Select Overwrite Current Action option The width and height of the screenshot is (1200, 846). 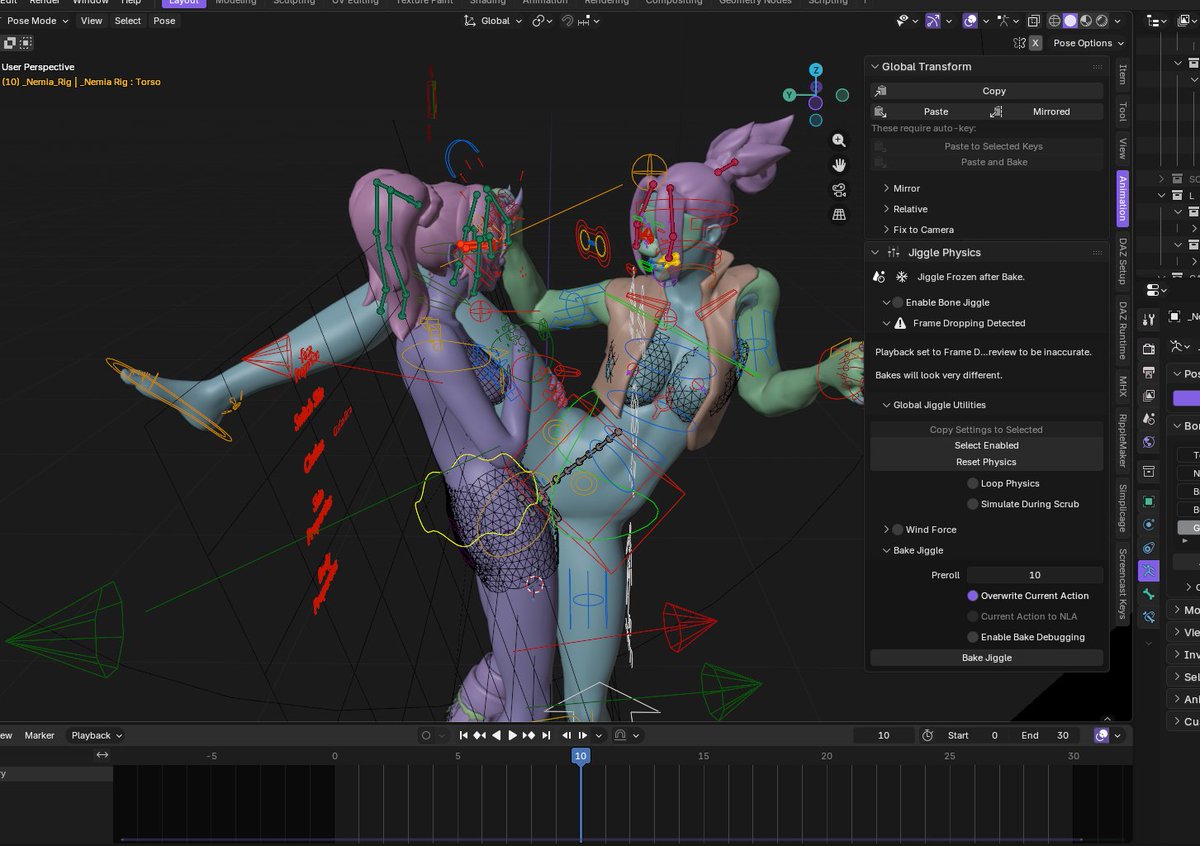(x=973, y=595)
